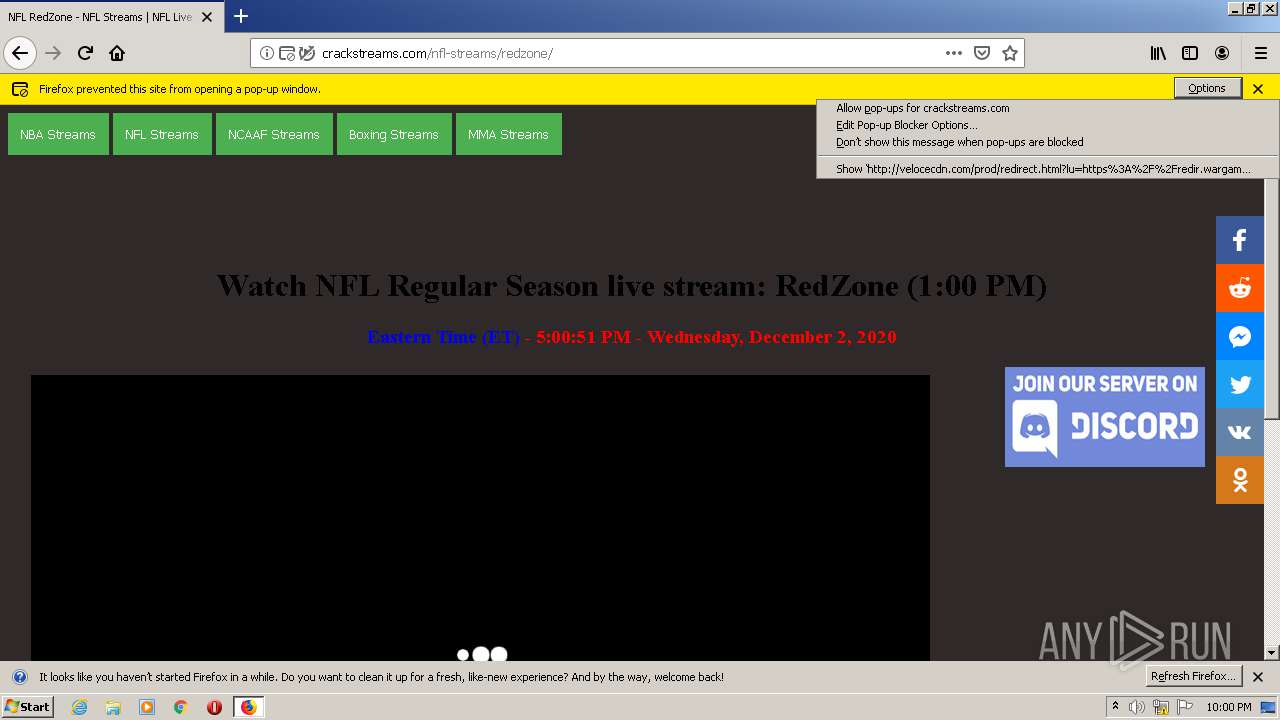Click the Refresh Firefox button
This screenshot has height=720, width=1280.
(1194, 676)
